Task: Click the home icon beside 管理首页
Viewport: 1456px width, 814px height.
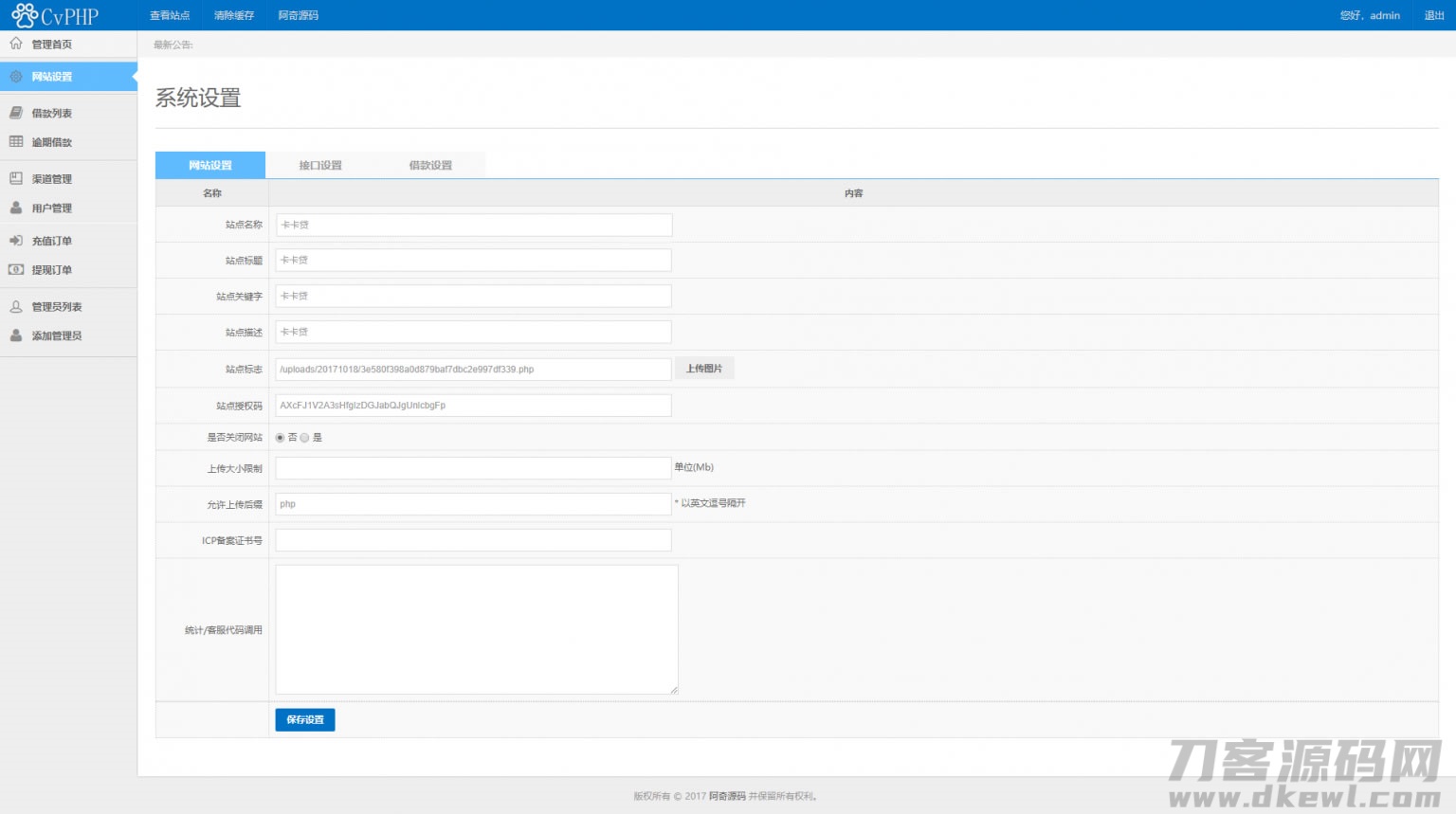Action: pyautogui.click(x=16, y=44)
